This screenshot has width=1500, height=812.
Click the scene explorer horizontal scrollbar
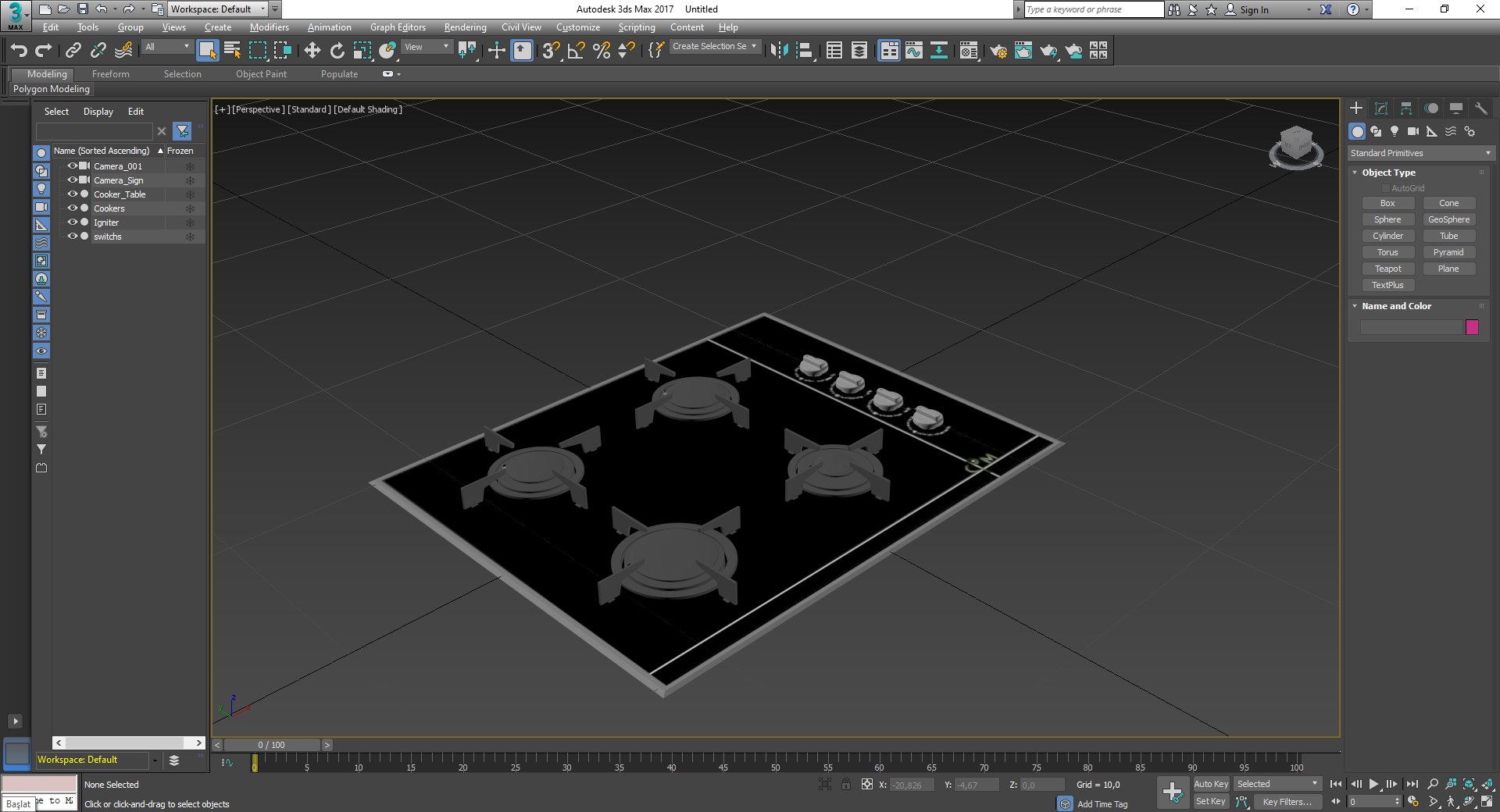[x=129, y=743]
